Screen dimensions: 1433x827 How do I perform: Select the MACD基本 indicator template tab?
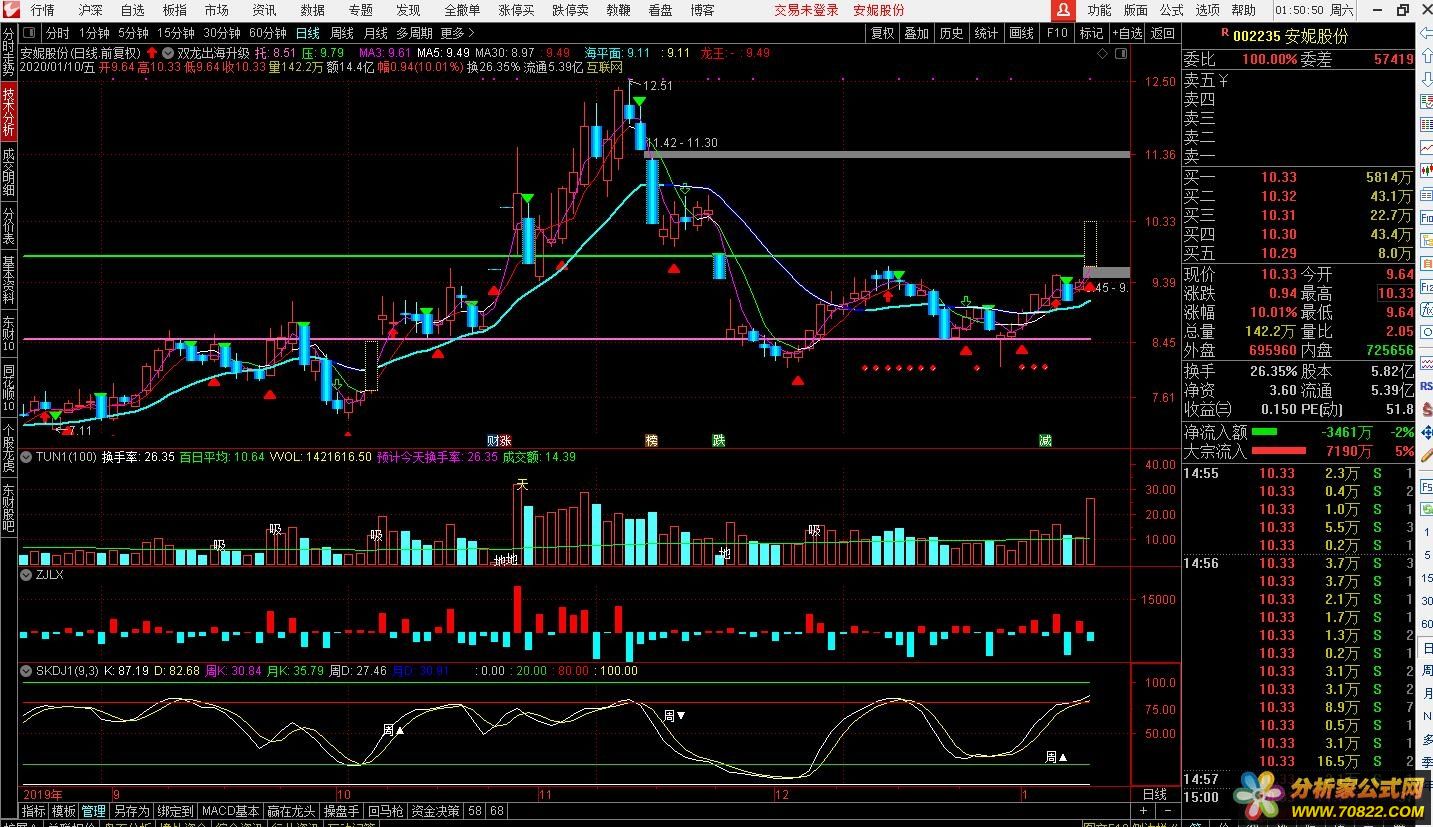[x=230, y=811]
